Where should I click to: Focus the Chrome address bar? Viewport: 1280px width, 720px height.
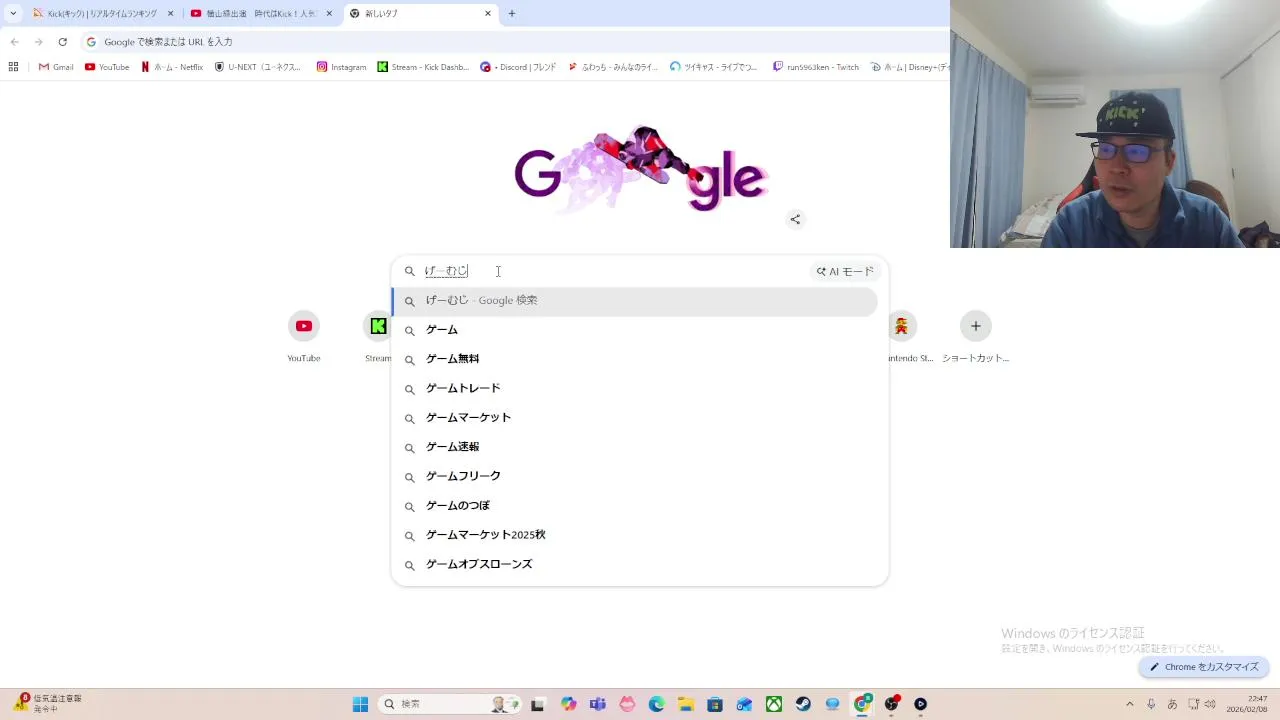point(510,42)
